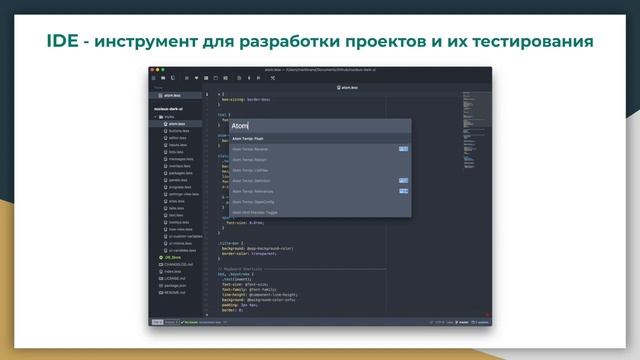640x360 pixels.
Task: Open README.md in the tree view
Action: pyautogui.click(x=172, y=293)
